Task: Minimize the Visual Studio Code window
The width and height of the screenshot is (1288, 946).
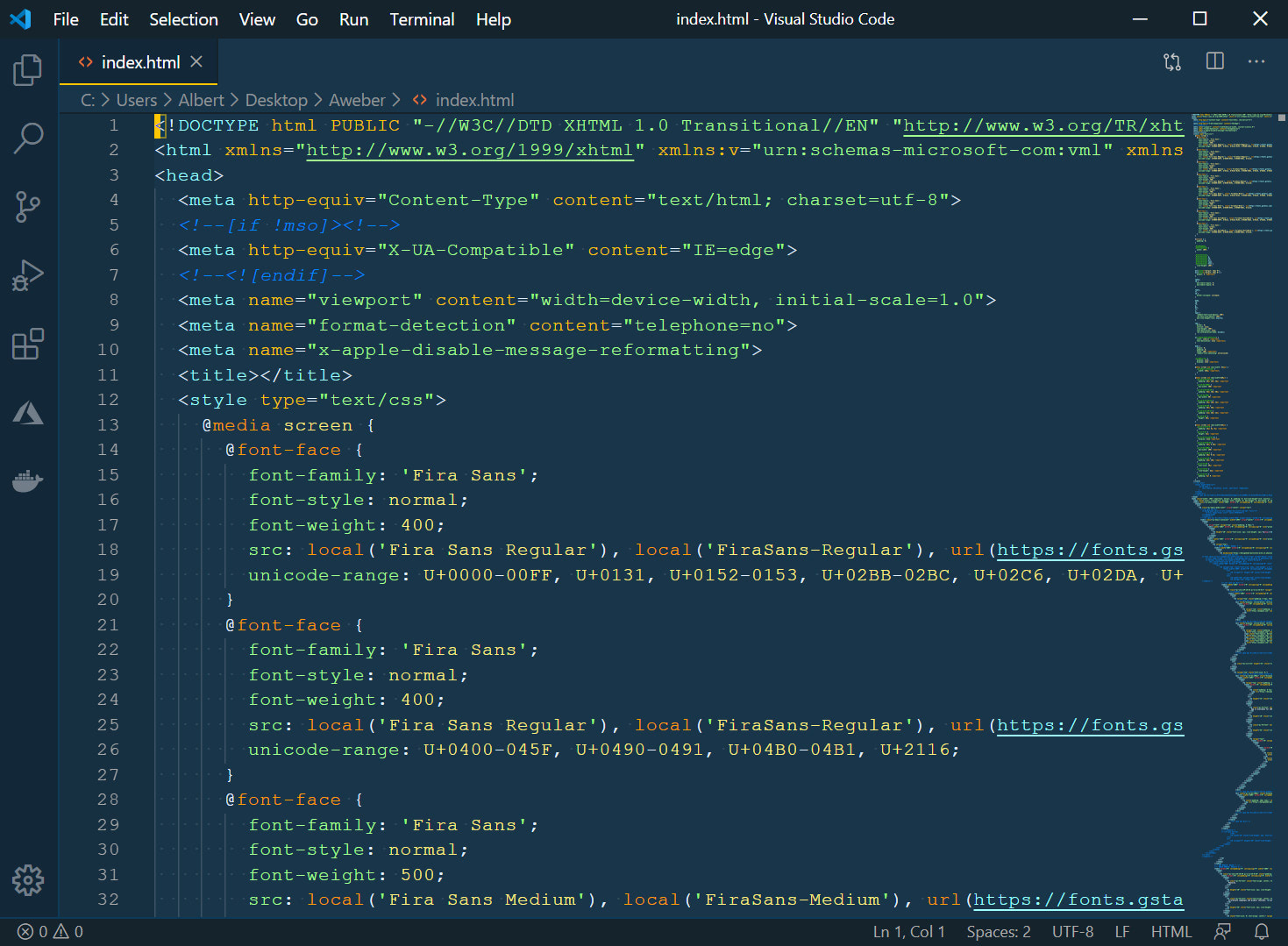Action: (1140, 19)
